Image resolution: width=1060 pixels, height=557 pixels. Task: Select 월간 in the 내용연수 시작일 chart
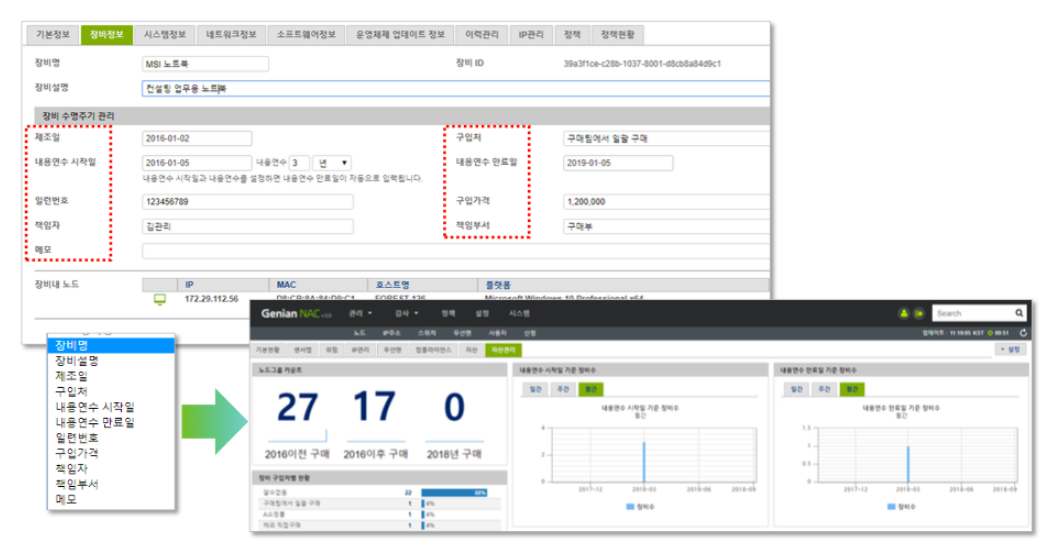(591, 389)
